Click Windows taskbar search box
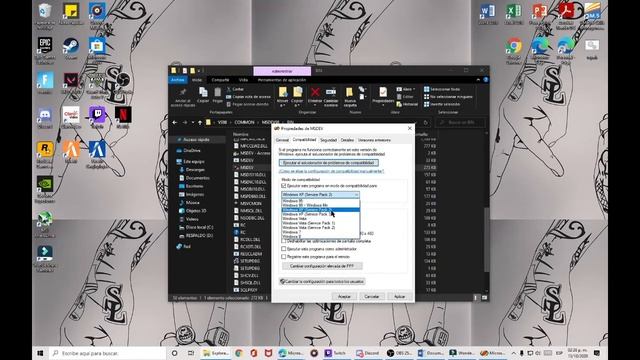The width and height of the screenshot is (640, 360). [x=108, y=353]
